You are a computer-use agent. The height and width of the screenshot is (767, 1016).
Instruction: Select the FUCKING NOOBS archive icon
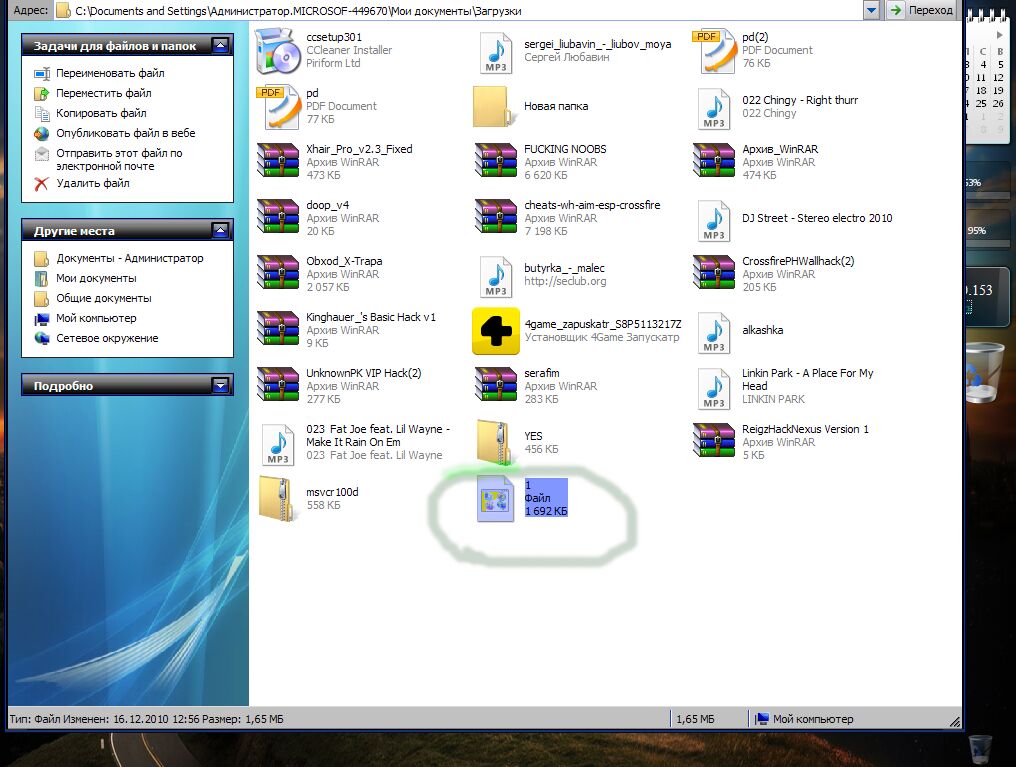click(x=496, y=160)
